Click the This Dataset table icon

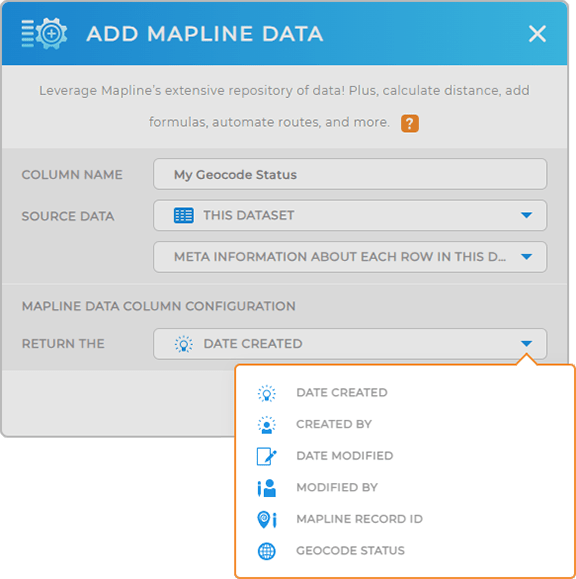coord(184,215)
